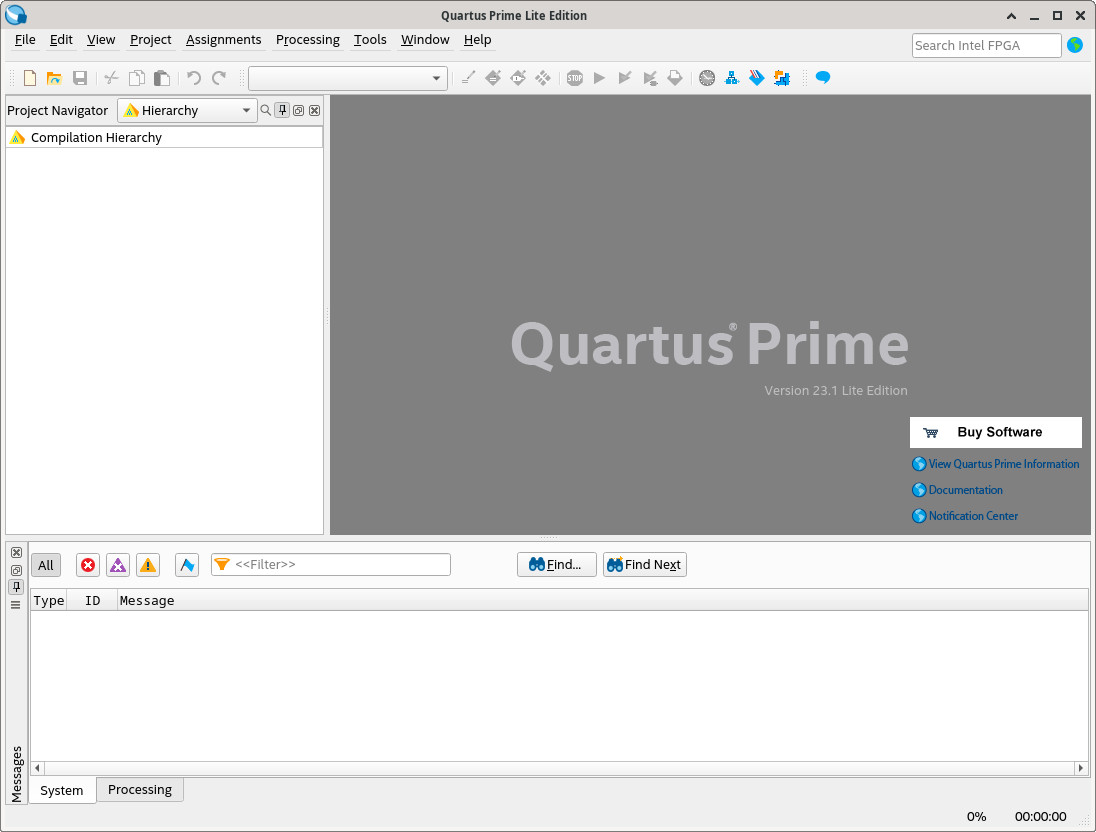The height and width of the screenshot is (832, 1096).
Task: Start Analysis and Synthesis icon
Action: (625, 78)
